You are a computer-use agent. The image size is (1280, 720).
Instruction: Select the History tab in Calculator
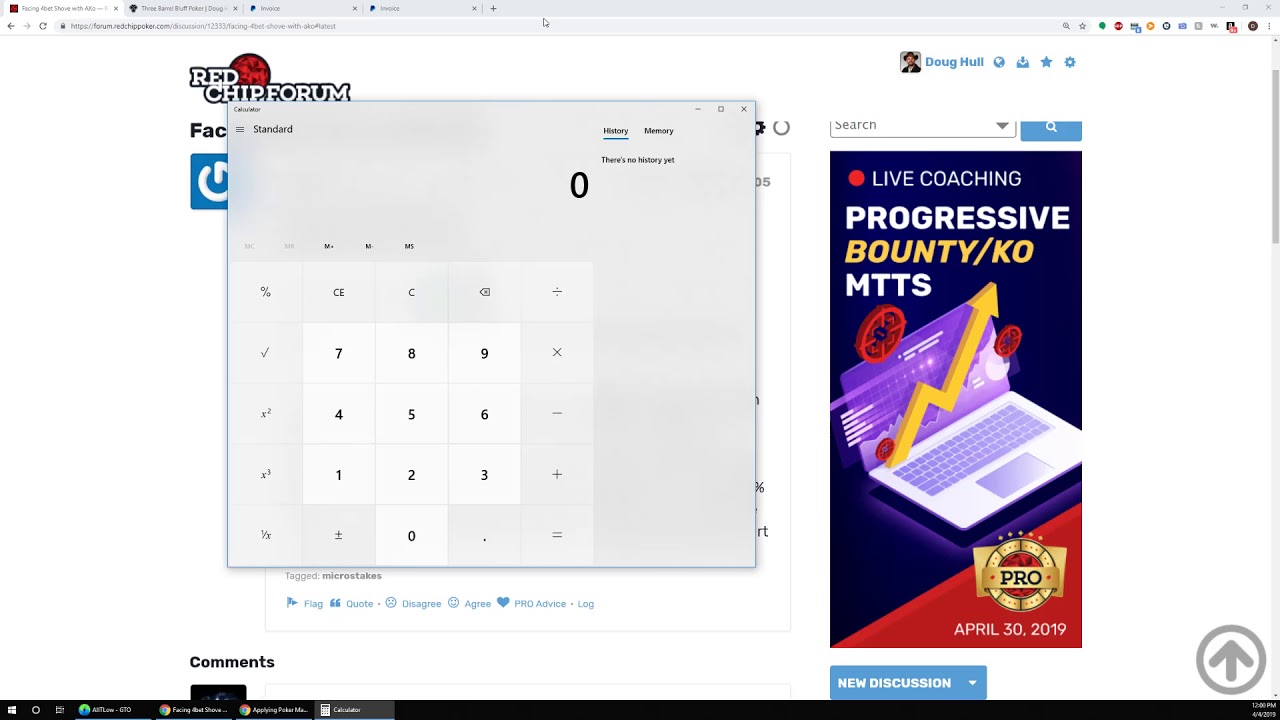point(616,131)
